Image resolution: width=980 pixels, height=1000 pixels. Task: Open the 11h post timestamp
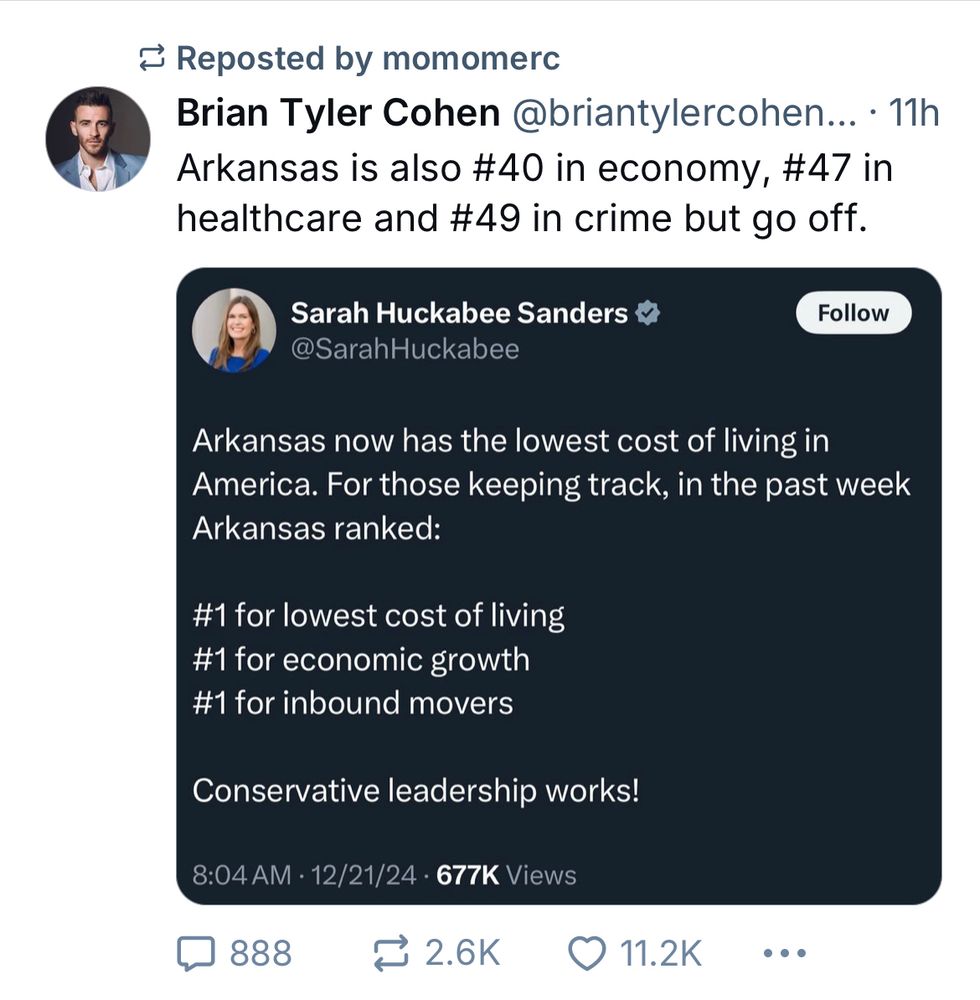click(914, 114)
